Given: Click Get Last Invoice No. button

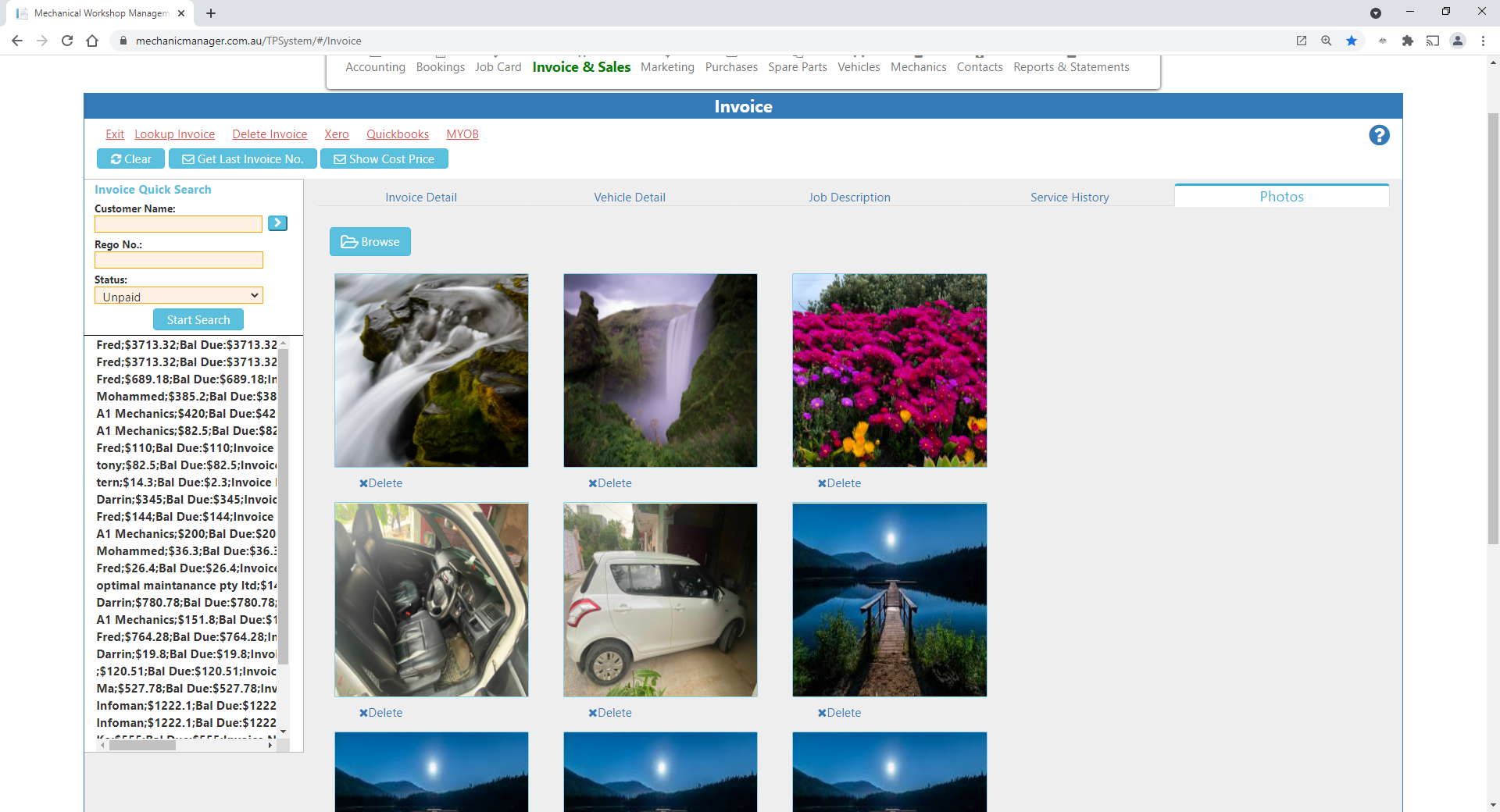Looking at the screenshot, I should pos(243,159).
